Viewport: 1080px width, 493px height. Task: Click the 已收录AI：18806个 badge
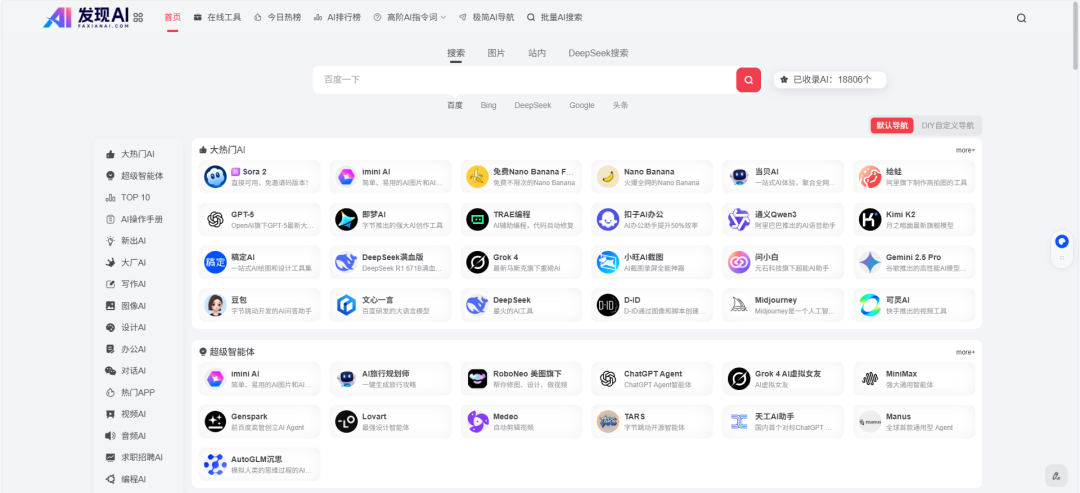coord(830,80)
